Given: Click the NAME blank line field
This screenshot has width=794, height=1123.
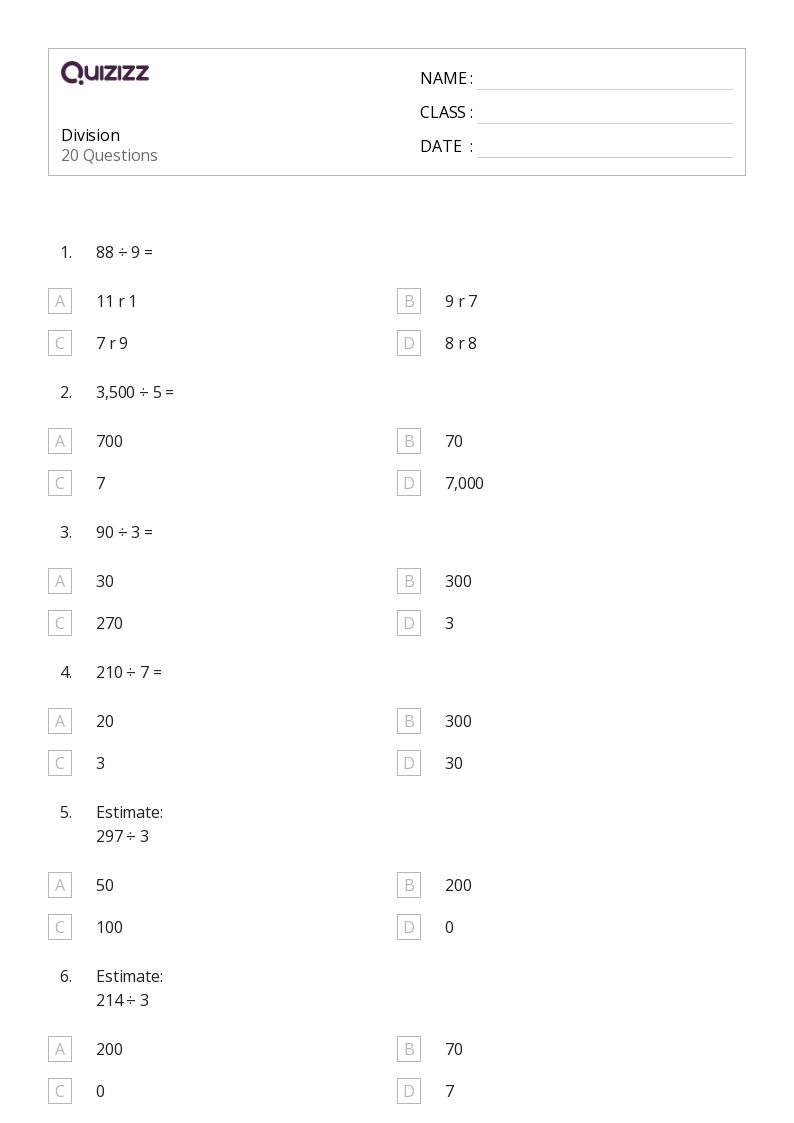Looking at the screenshot, I should click(605, 80).
